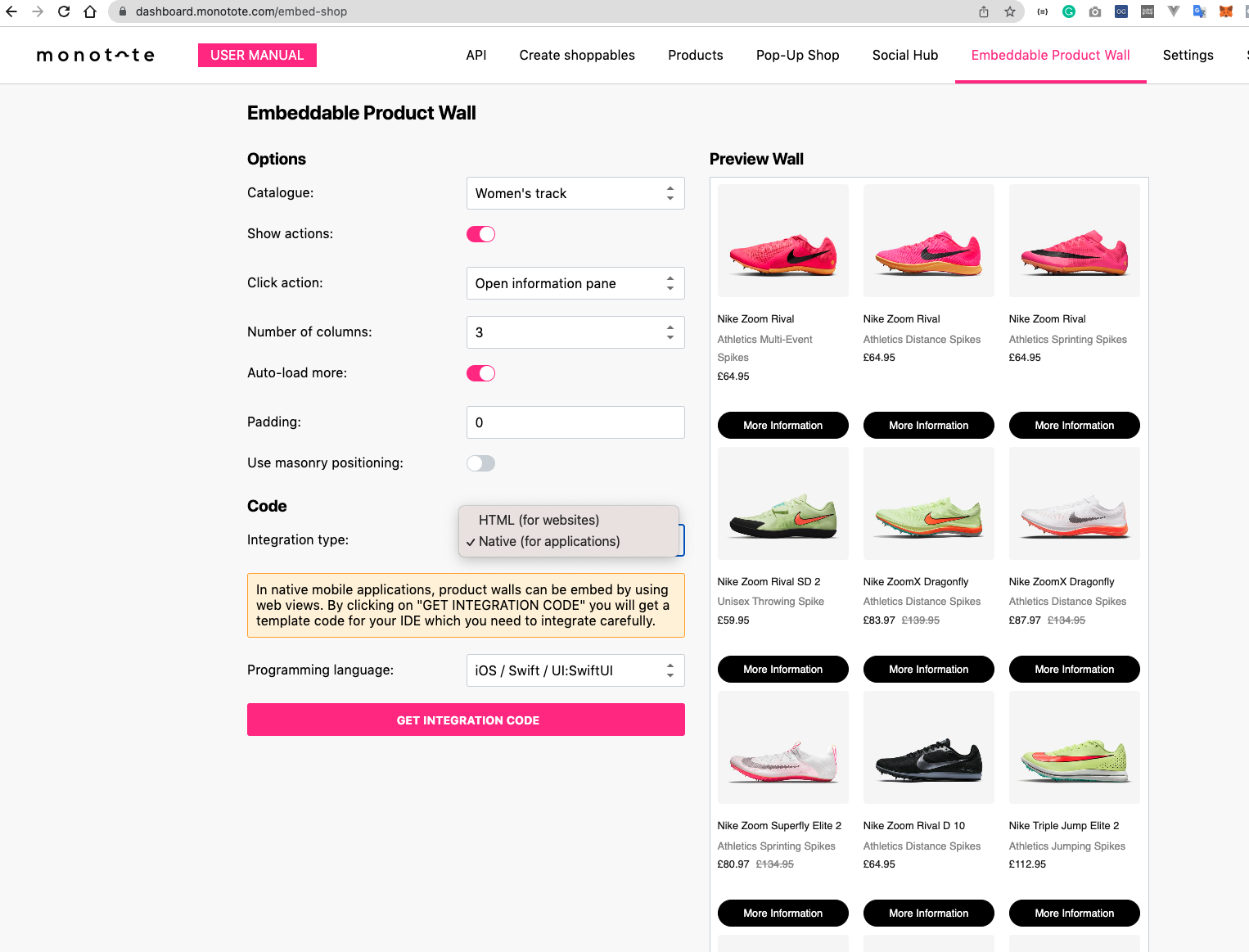Select Native (for applications) option

(569, 542)
